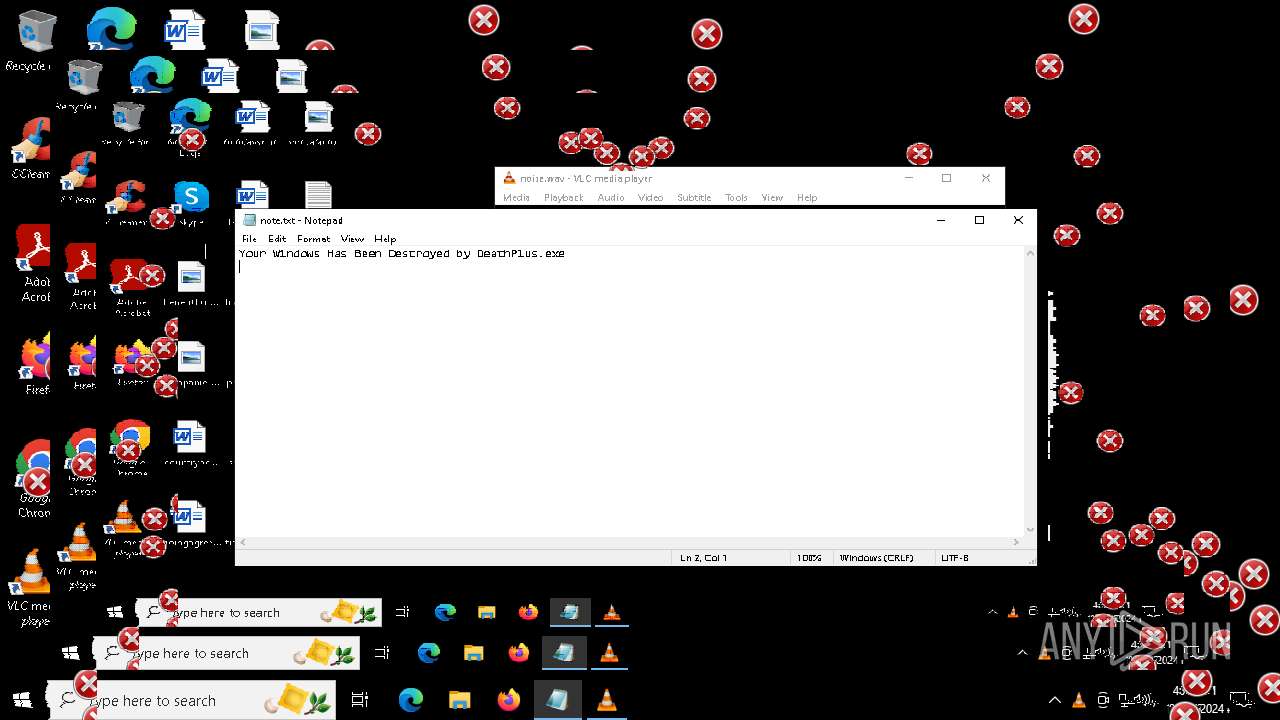The image size is (1280, 720).
Task: Launch Firefox on the middle taskbar copy
Action: [518, 653]
